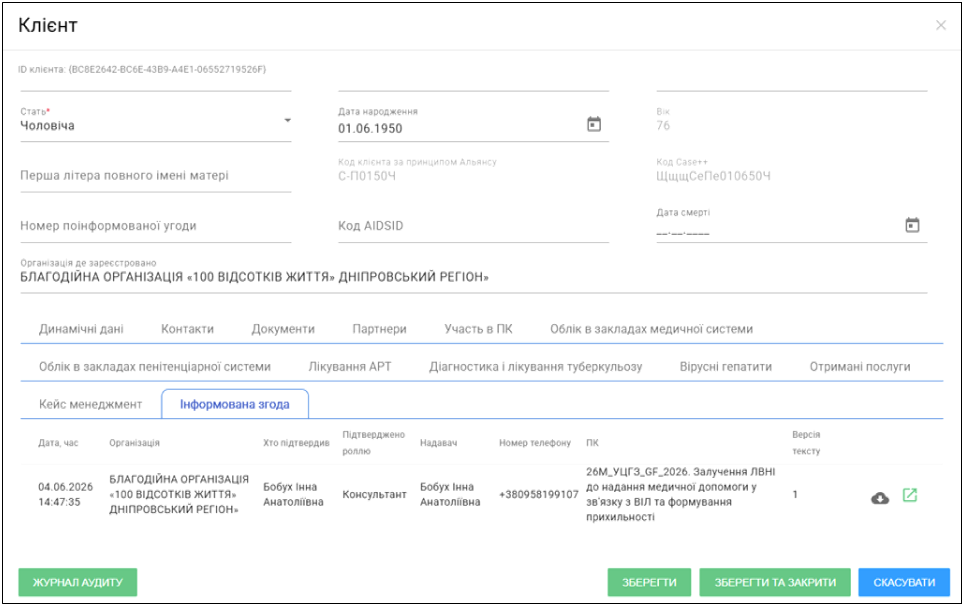The width and height of the screenshot is (964, 606).
Task: Close the Клієнт dialog
Action: [x=941, y=25]
